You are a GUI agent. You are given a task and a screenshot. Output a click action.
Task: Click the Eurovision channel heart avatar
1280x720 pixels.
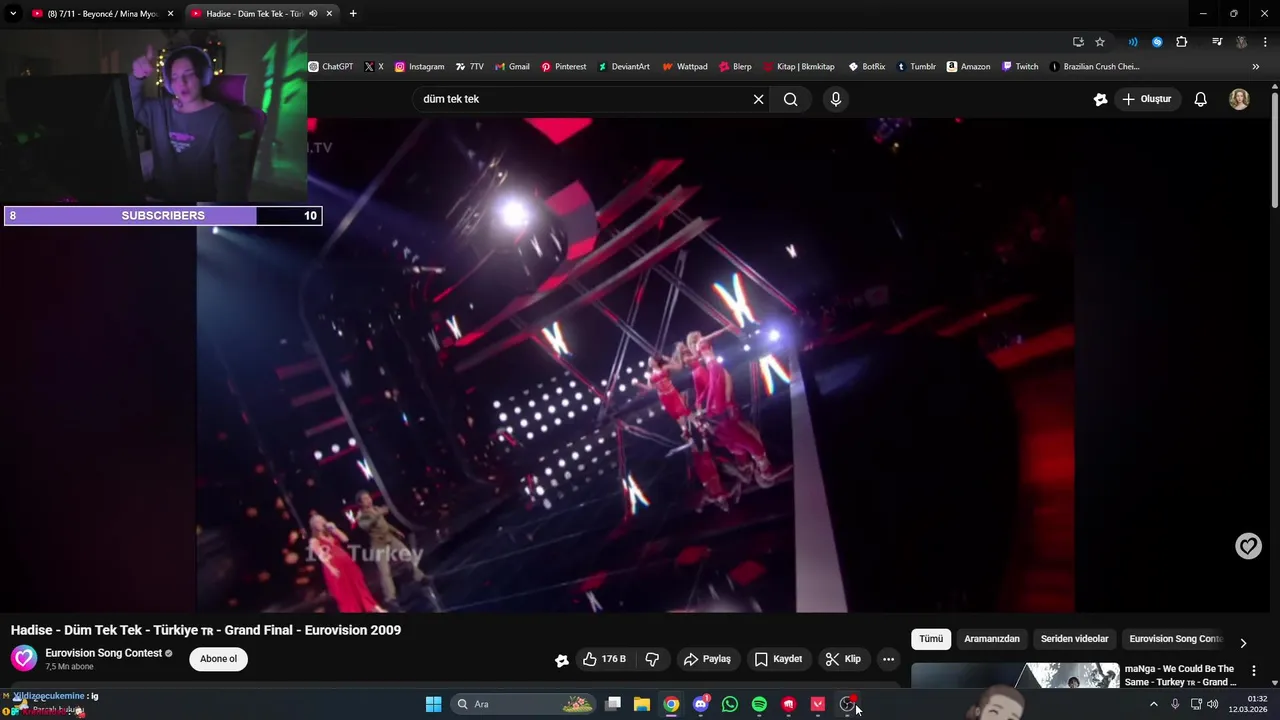click(x=24, y=658)
